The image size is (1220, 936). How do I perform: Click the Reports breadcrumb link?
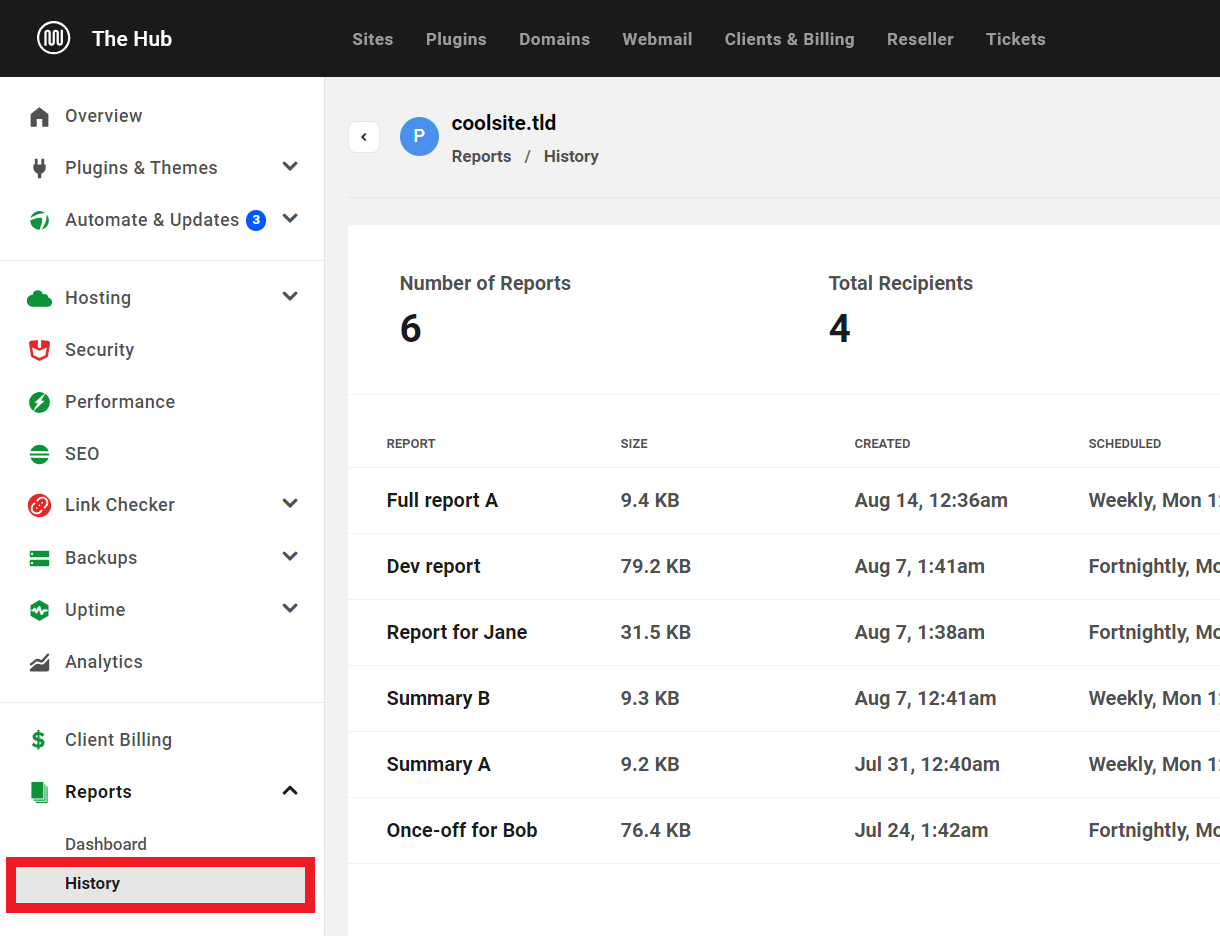[481, 156]
